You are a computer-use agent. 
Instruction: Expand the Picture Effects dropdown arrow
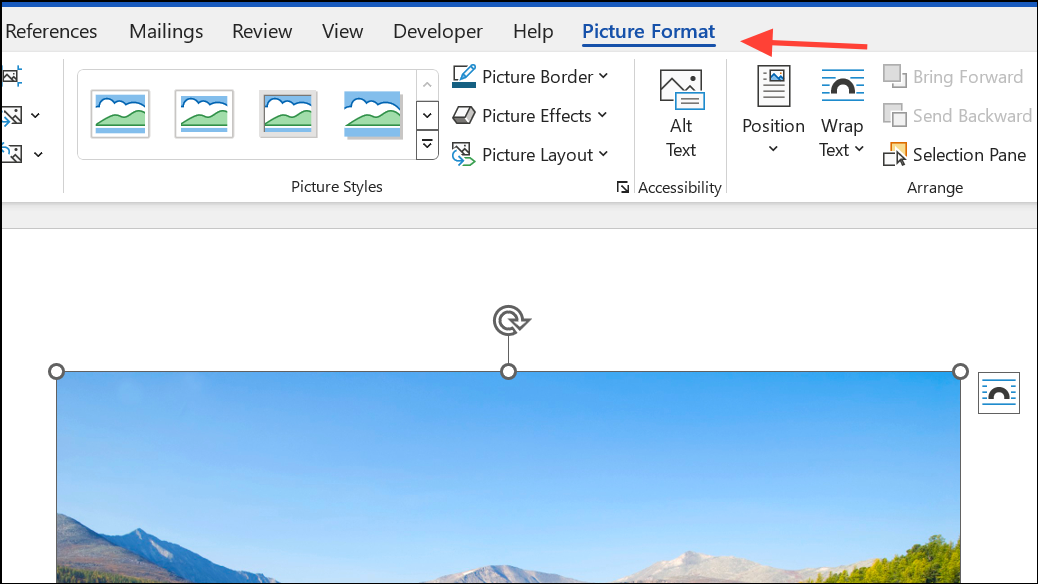tap(602, 115)
